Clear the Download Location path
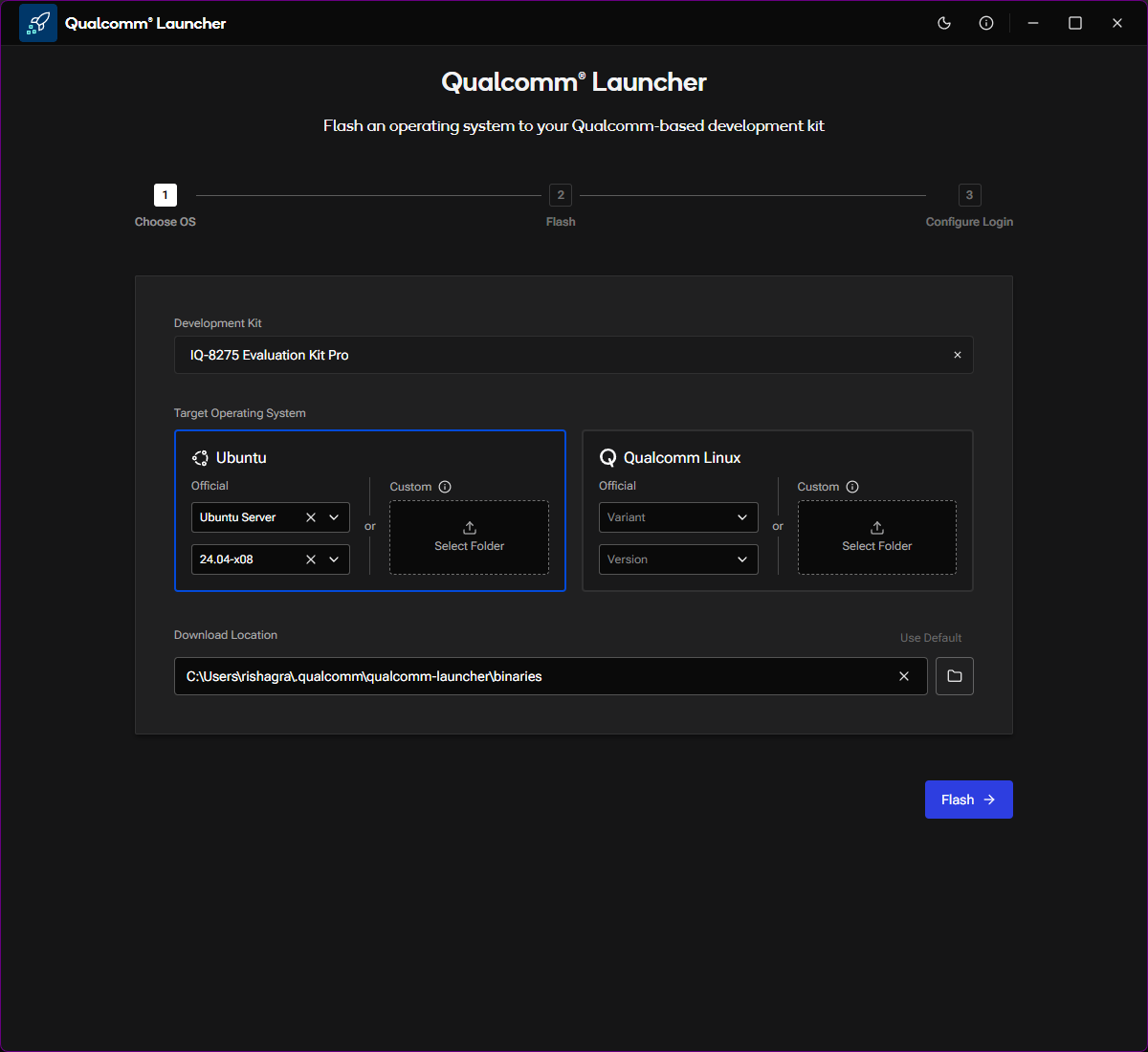This screenshot has width=1148, height=1052. pyautogui.click(x=904, y=676)
